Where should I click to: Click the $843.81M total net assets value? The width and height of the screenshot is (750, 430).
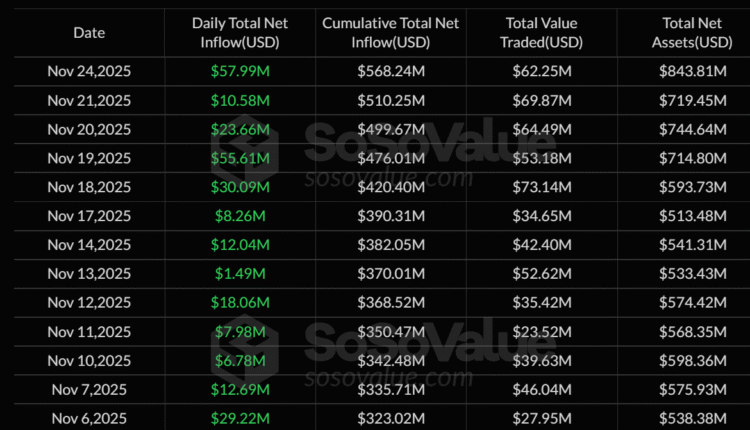[695, 72]
